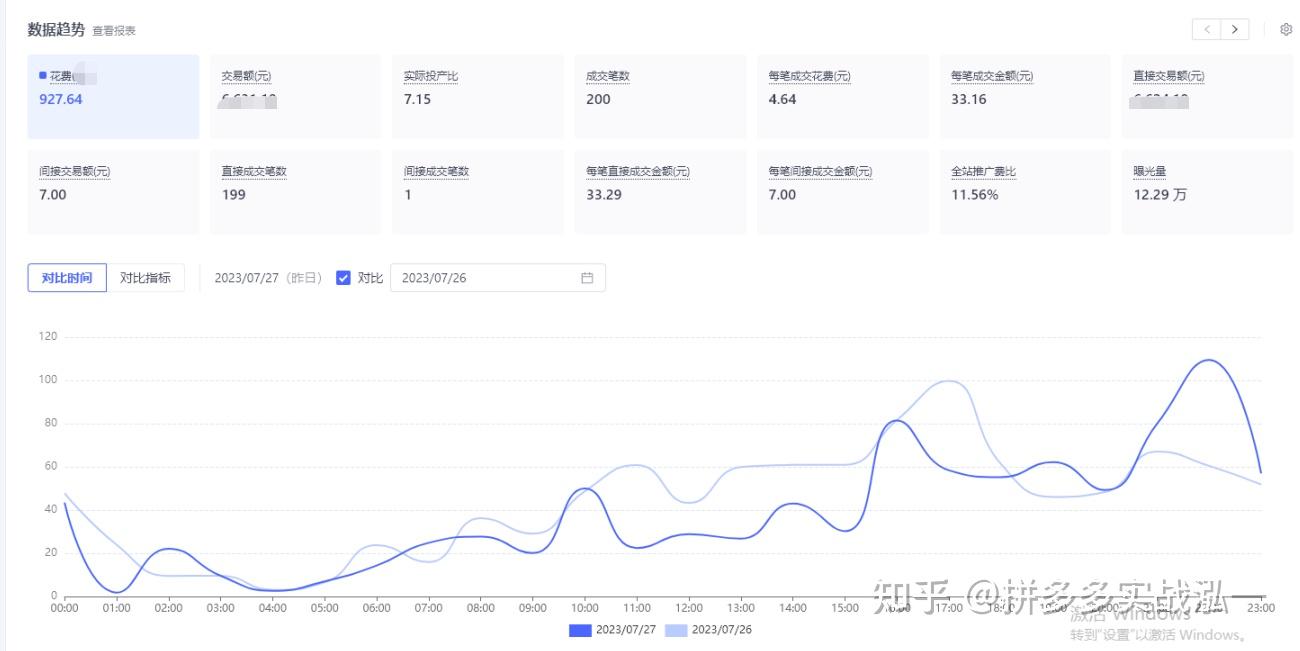1300x651 pixels.
Task: Click the 11.56% fee ratio value
Action: tap(975, 195)
